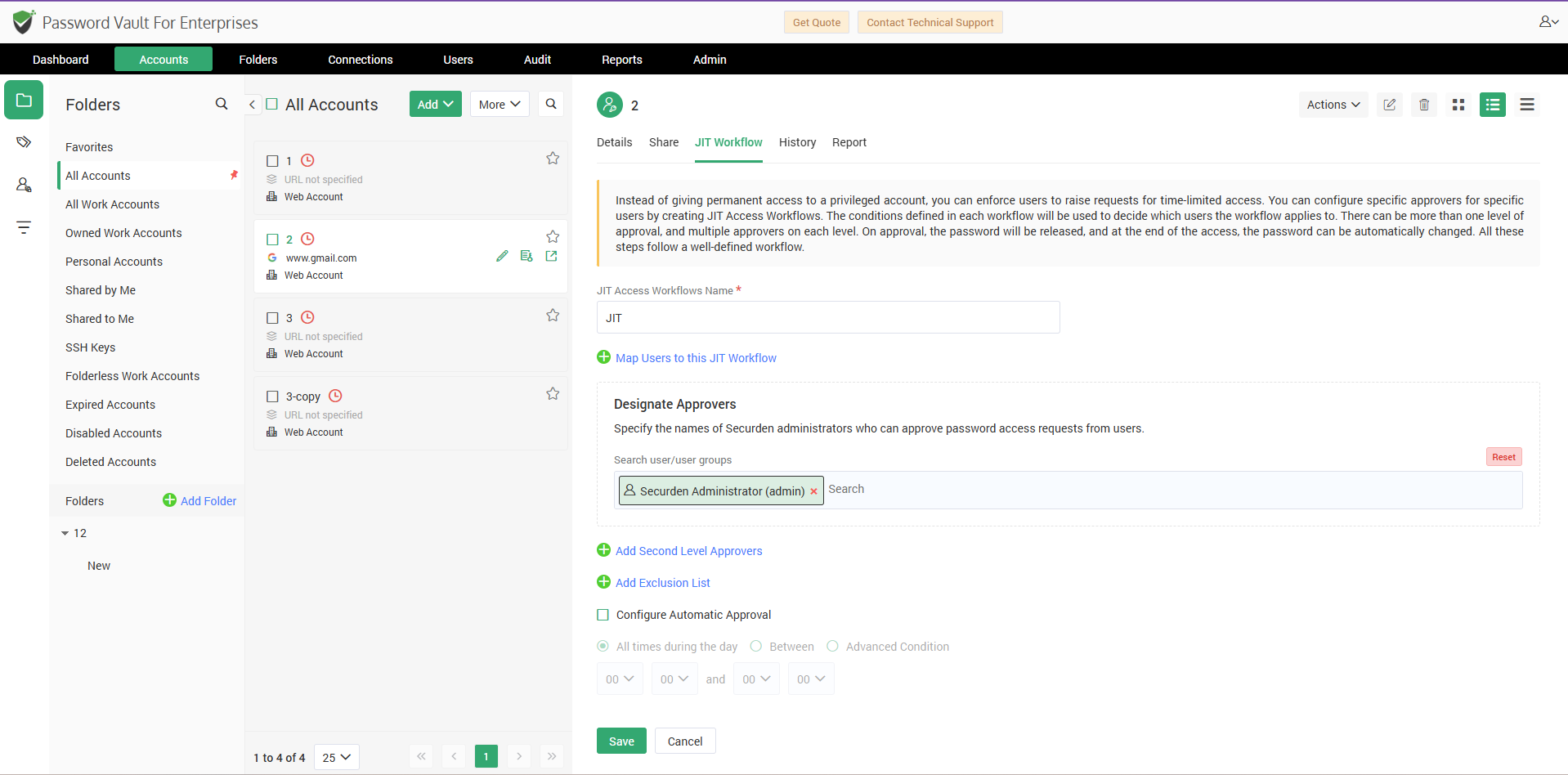
Task: Open the Audit menu
Action: pos(537,59)
